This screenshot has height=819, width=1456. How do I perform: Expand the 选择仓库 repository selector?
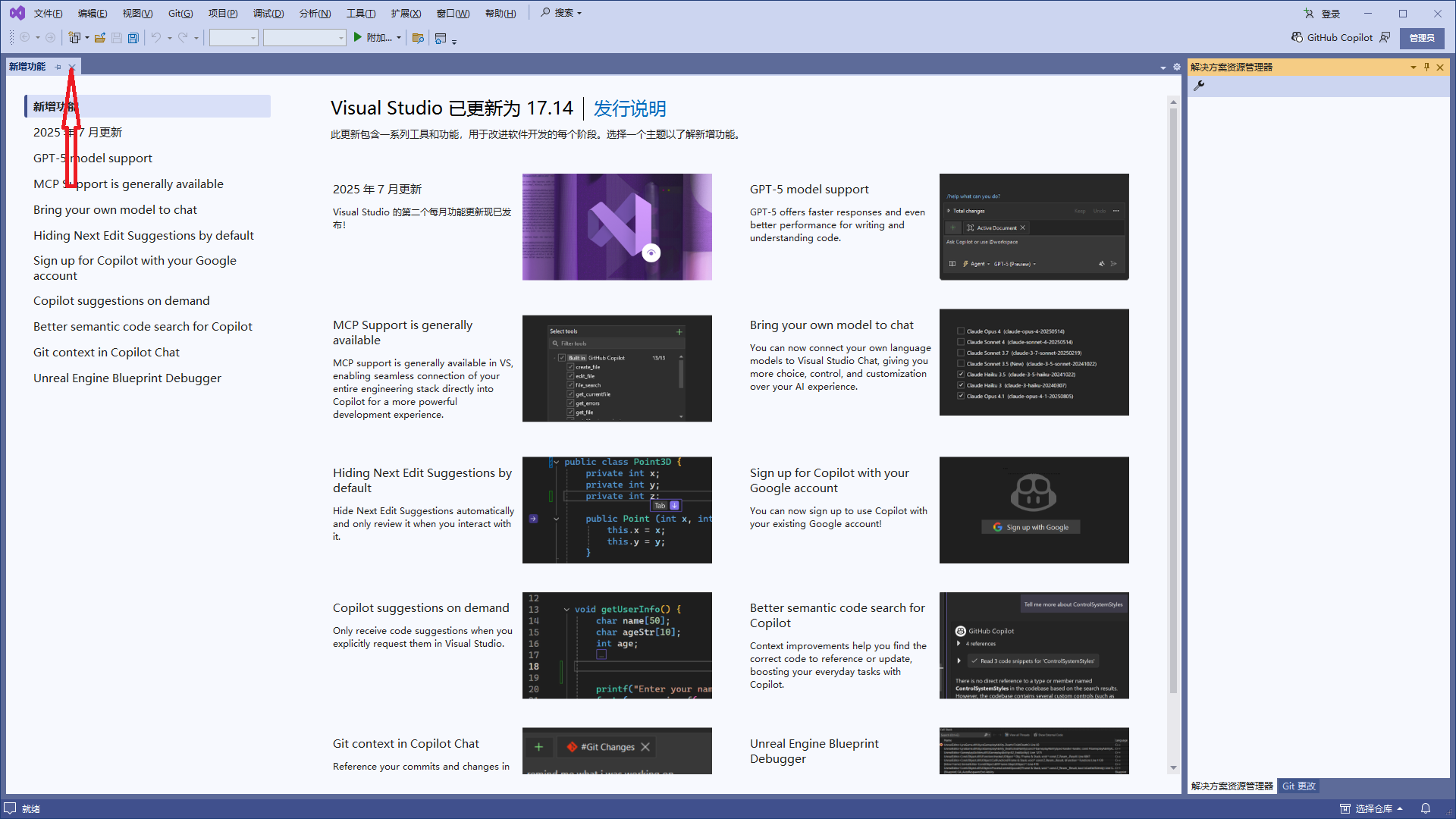[x=1372, y=808]
